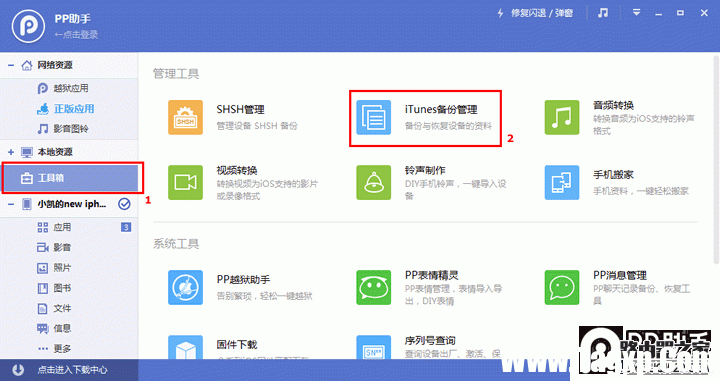Click the 铃声制作 title text
The image size is (720, 381).
[425, 170]
